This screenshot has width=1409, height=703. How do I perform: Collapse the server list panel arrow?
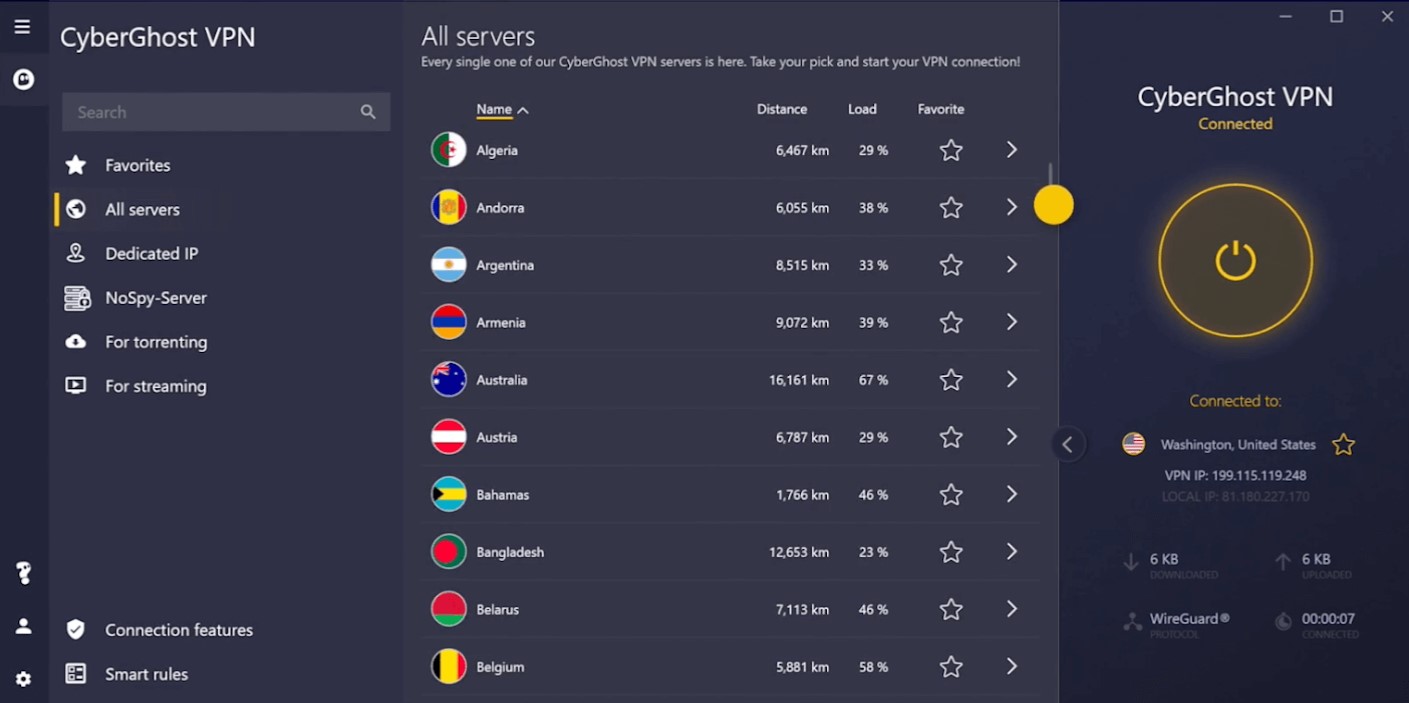[1067, 445]
